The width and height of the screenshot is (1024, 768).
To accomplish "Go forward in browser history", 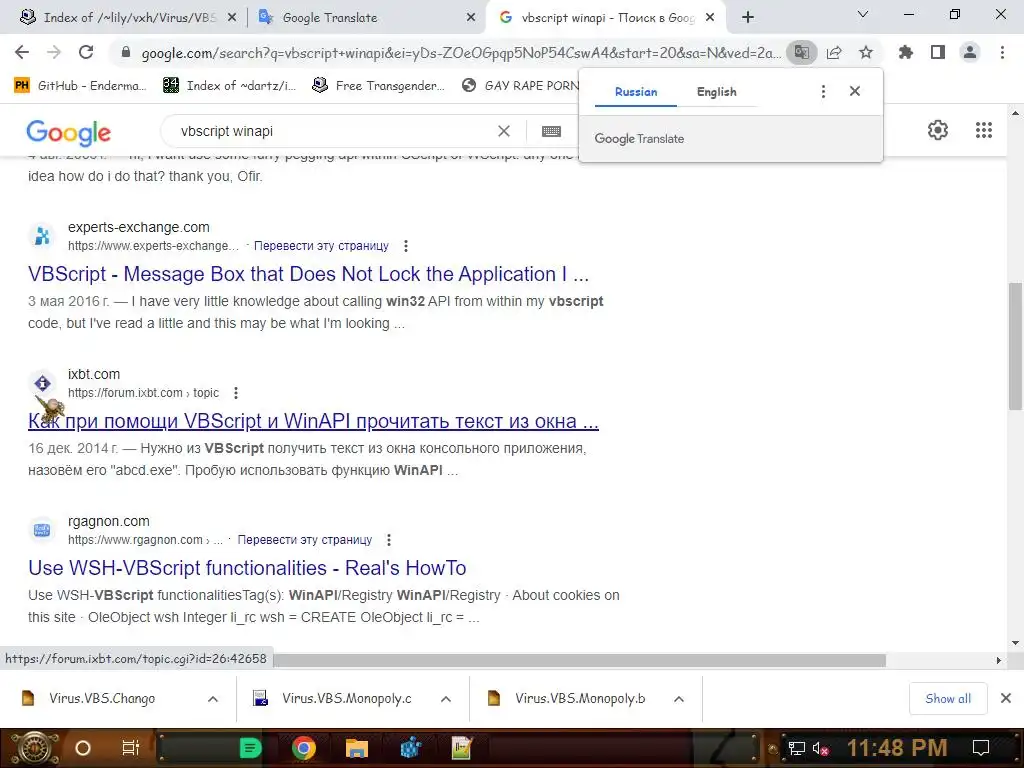I will 54,52.
